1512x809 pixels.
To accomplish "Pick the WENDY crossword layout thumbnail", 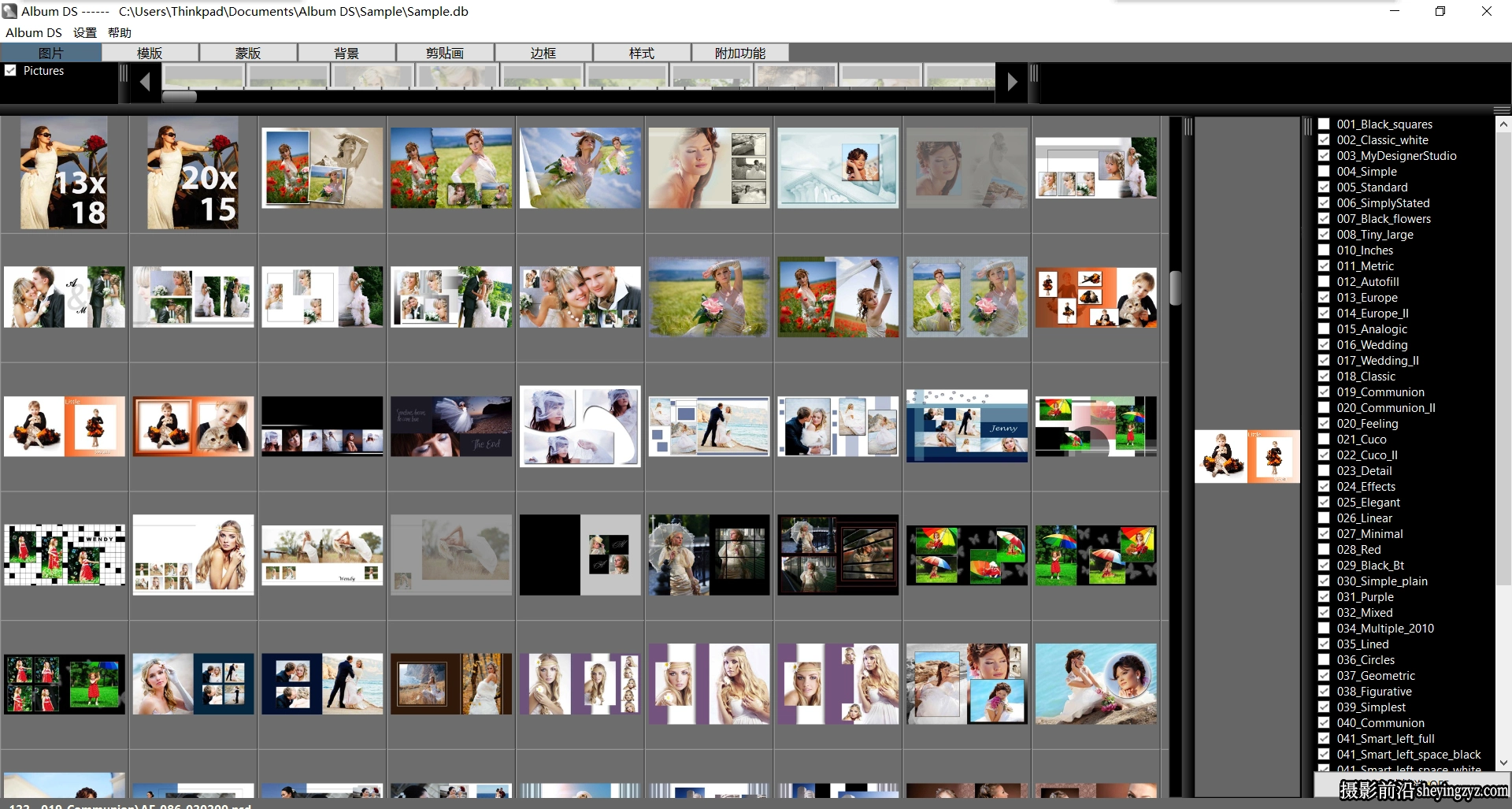I will (65, 555).
